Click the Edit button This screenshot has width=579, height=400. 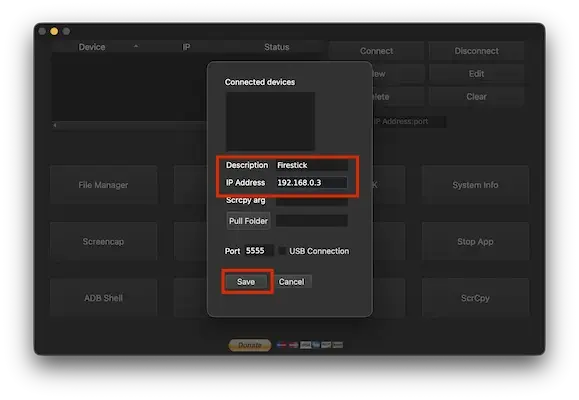[x=476, y=74]
